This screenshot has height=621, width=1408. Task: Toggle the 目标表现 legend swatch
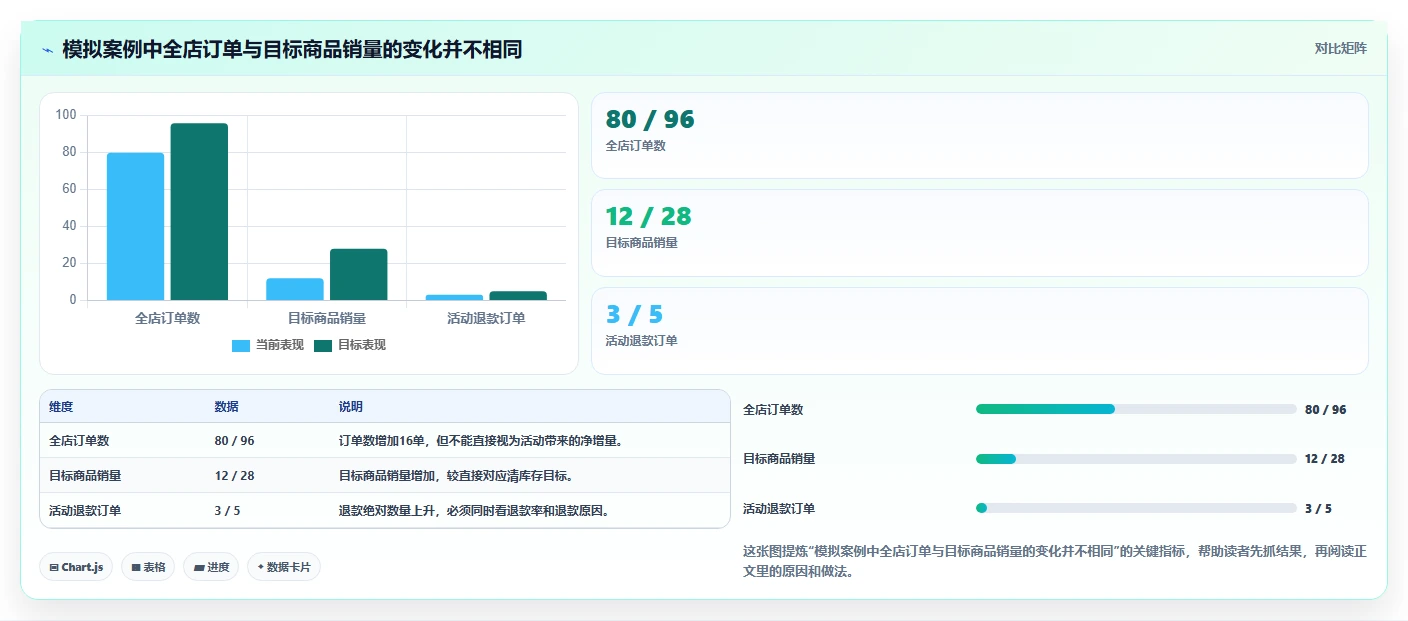tap(323, 346)
